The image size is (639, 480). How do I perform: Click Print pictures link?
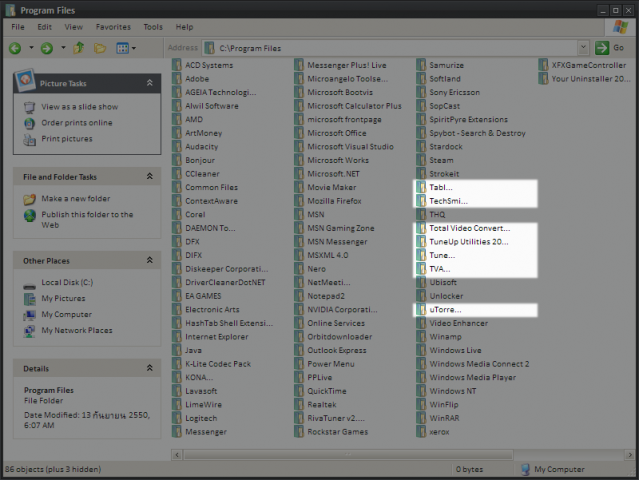point(67,139)
